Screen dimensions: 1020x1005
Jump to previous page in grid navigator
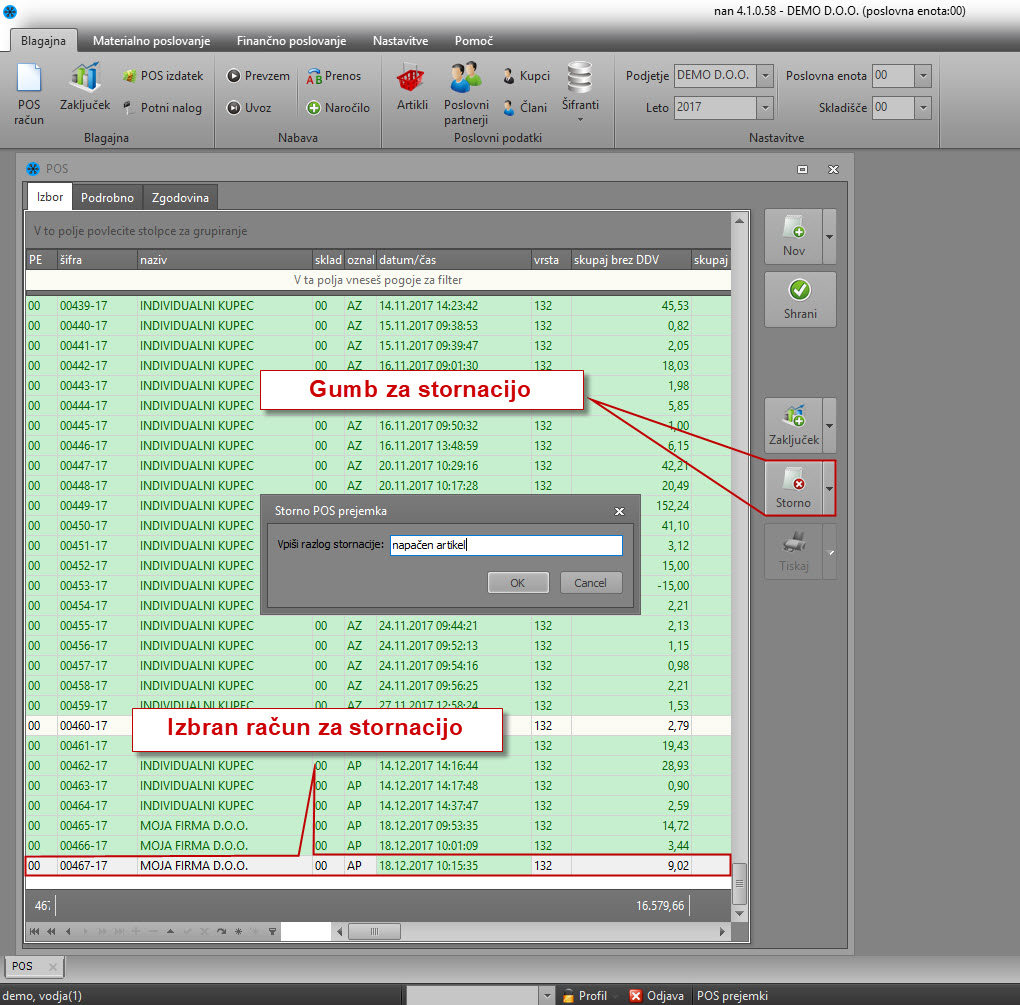(51, 931)
